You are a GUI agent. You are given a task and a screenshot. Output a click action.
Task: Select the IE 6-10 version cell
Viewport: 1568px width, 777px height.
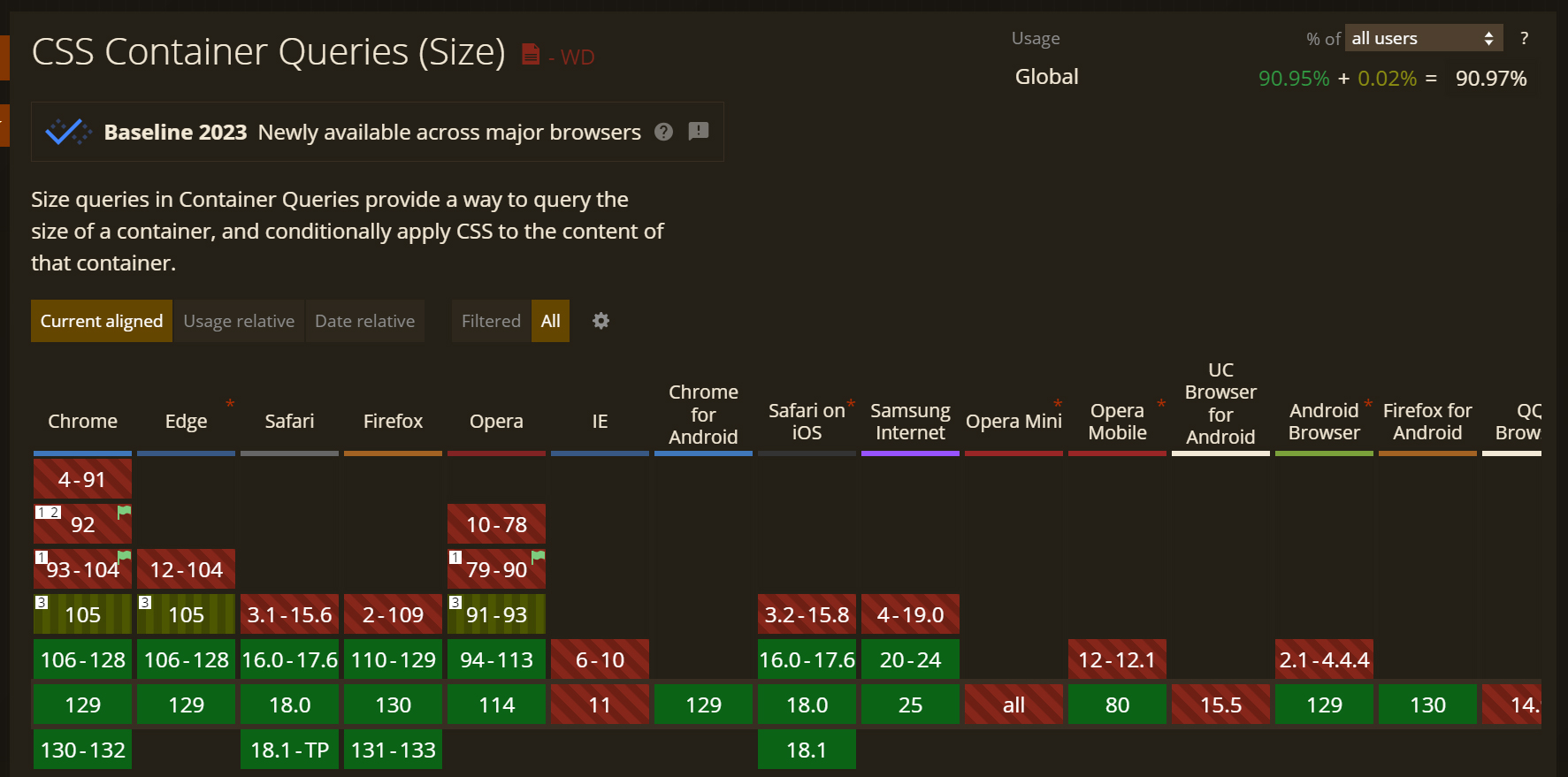(600, 659)
